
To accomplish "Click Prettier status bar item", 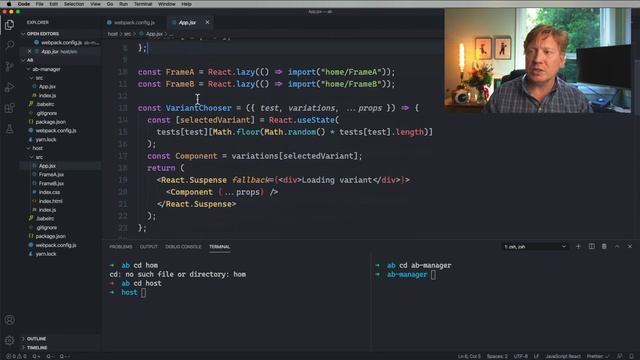I will tap(598, 356).
